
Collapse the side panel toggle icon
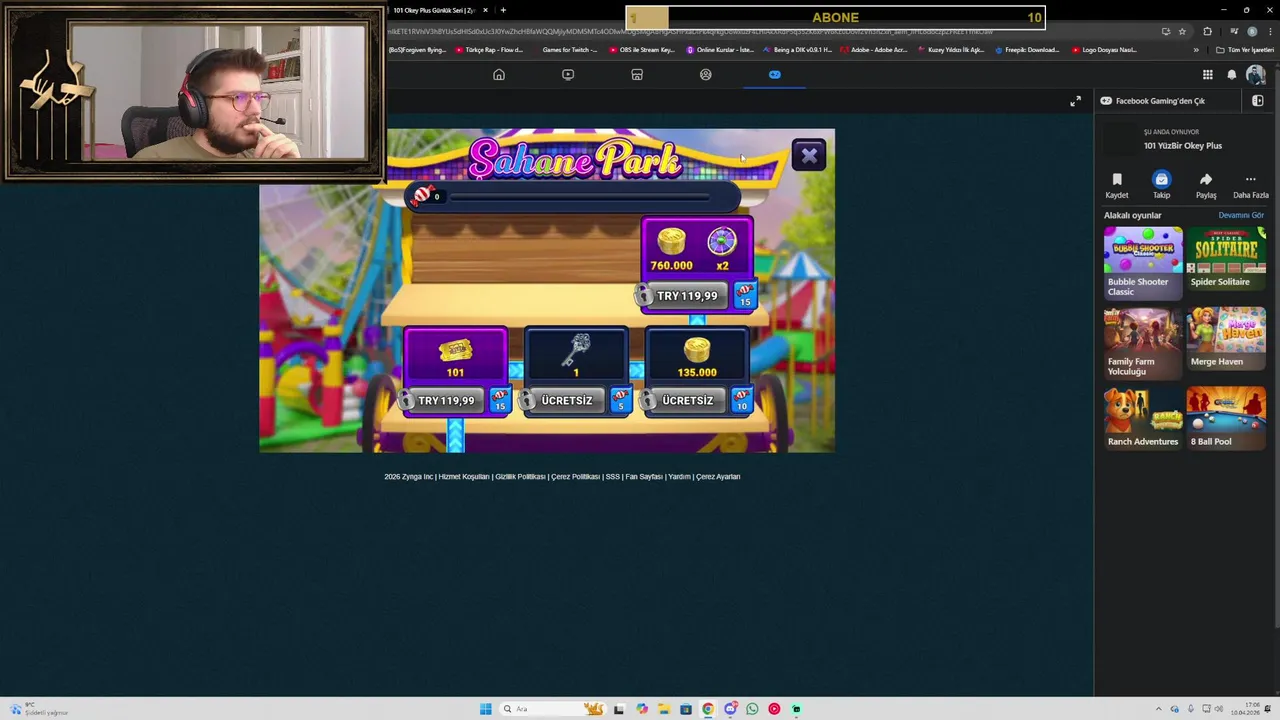click(1258, 101)
